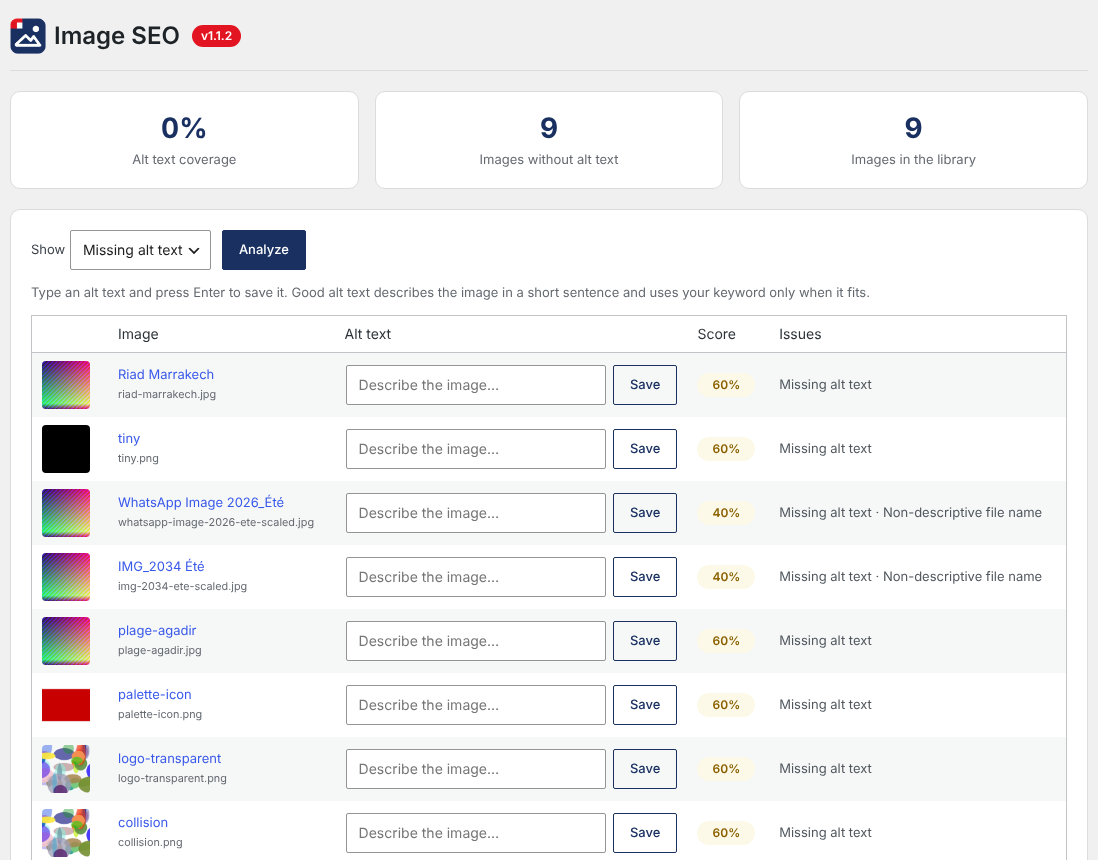Screen dimensions: 1098x860
Task: Focus alt text field for WhatsApp Image
Action: click(x=475, y=513)
